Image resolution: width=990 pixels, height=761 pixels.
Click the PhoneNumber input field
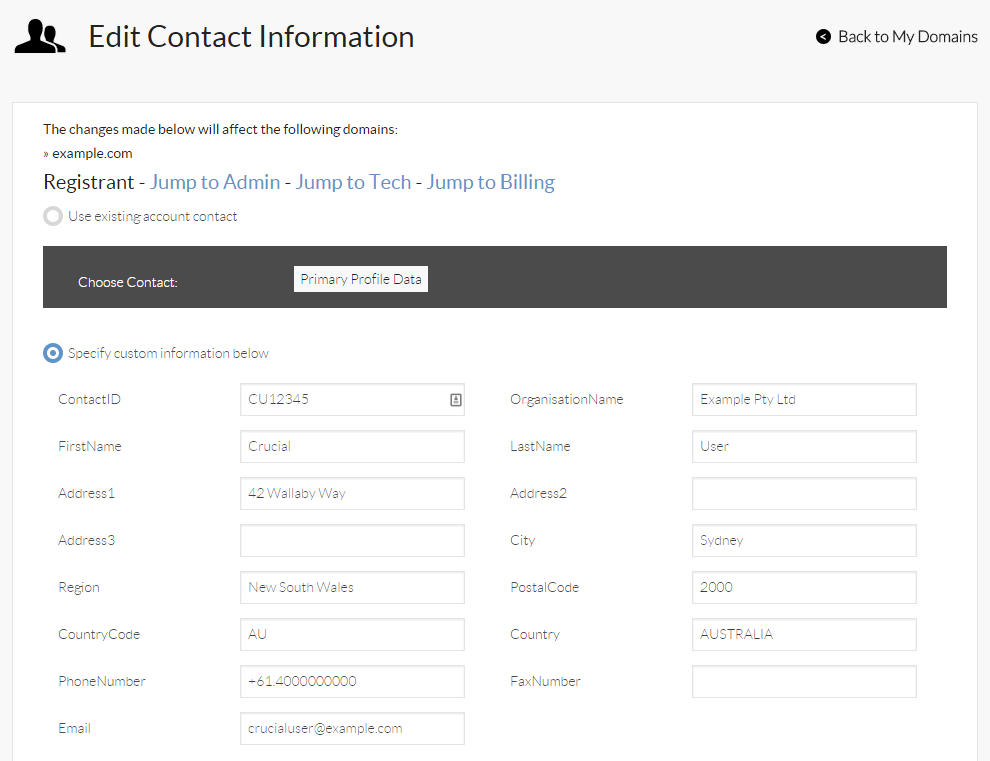pyautogui.click(x=352, y=681)
